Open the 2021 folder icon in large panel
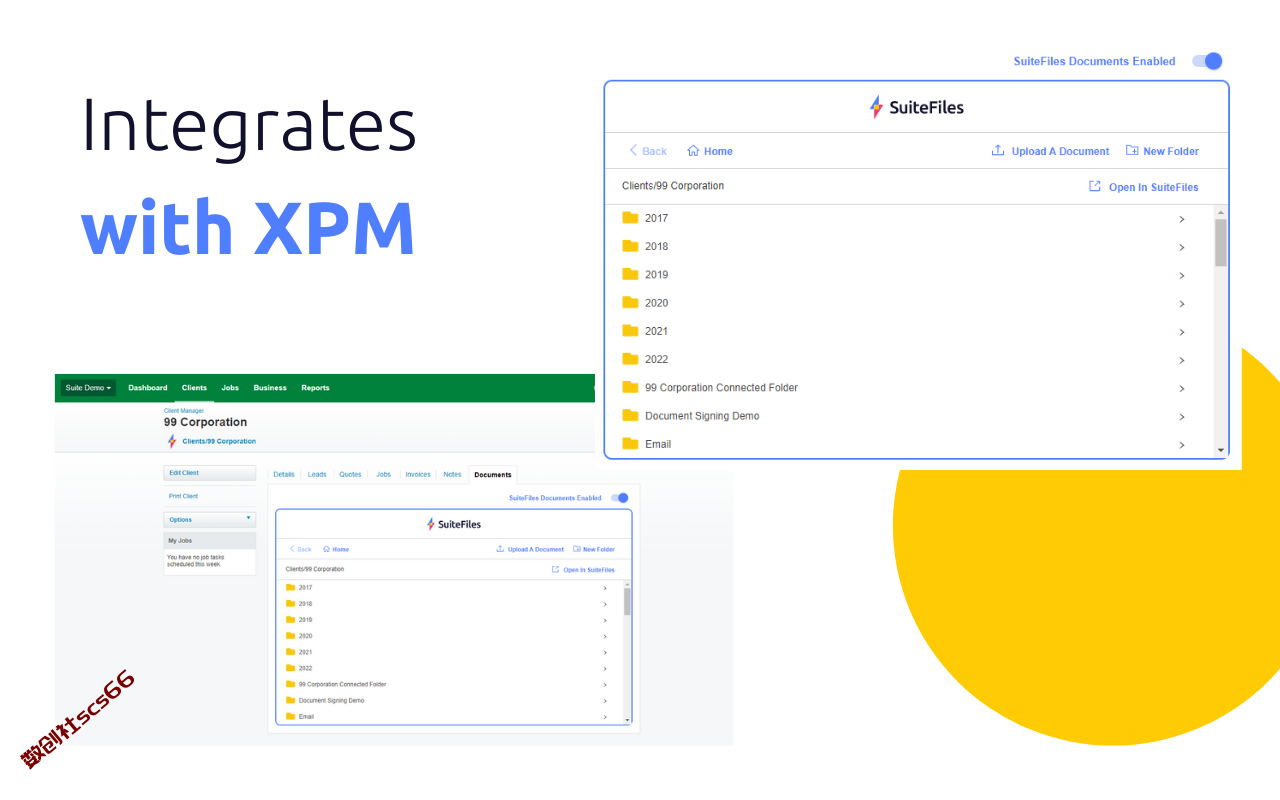Viewport: 1280px width, 800px height. (630, 330)
